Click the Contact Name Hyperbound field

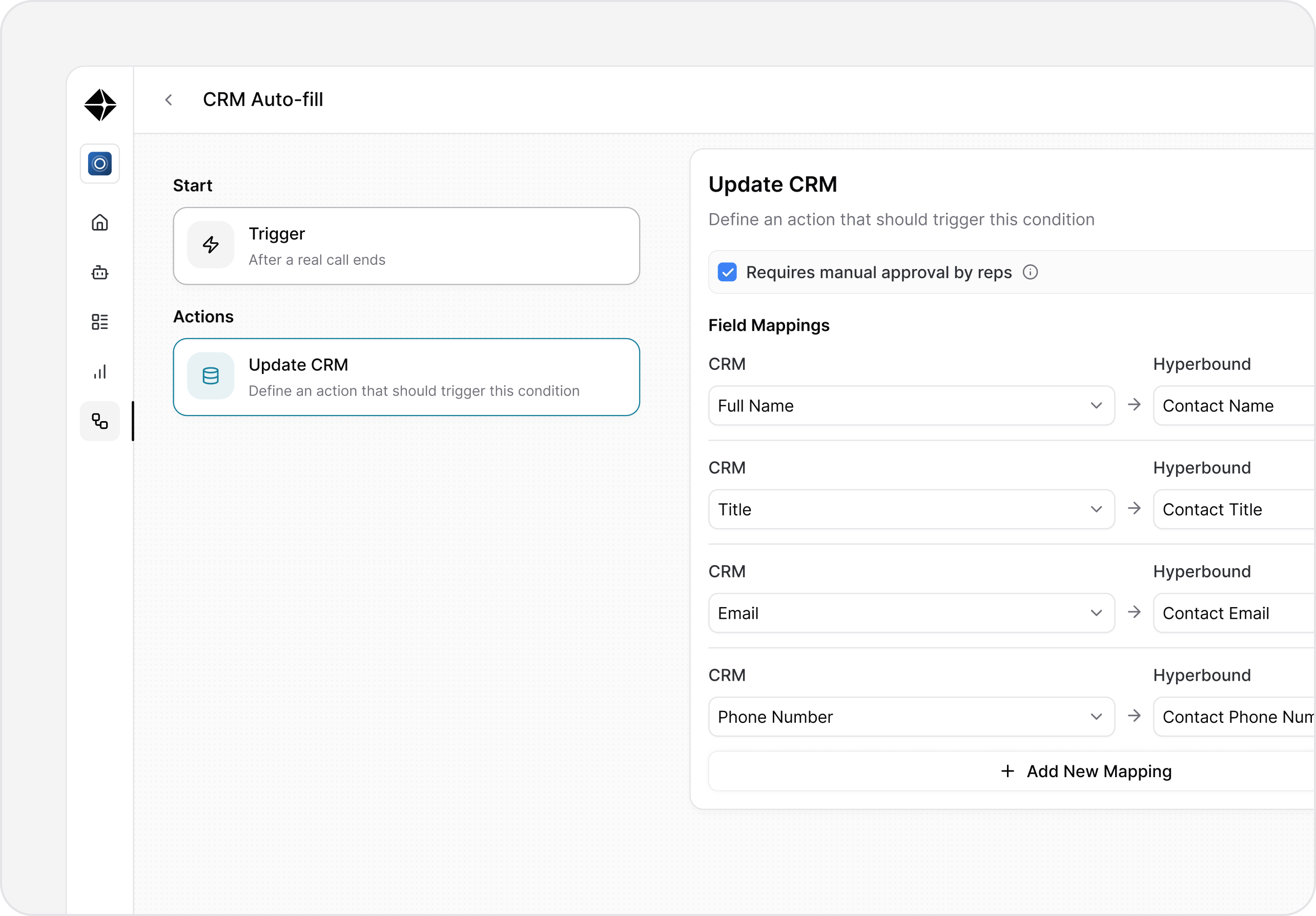click(1232, 406)
